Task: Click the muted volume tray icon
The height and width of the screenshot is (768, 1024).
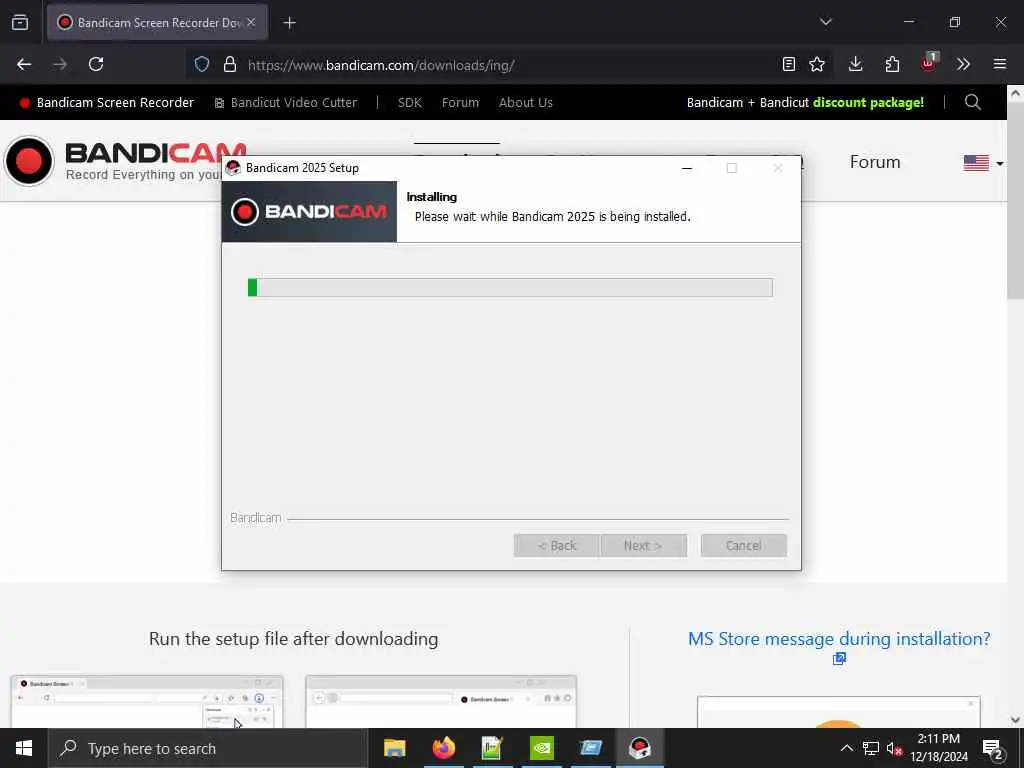Action: pyautogui.click(x=894, y=749)
